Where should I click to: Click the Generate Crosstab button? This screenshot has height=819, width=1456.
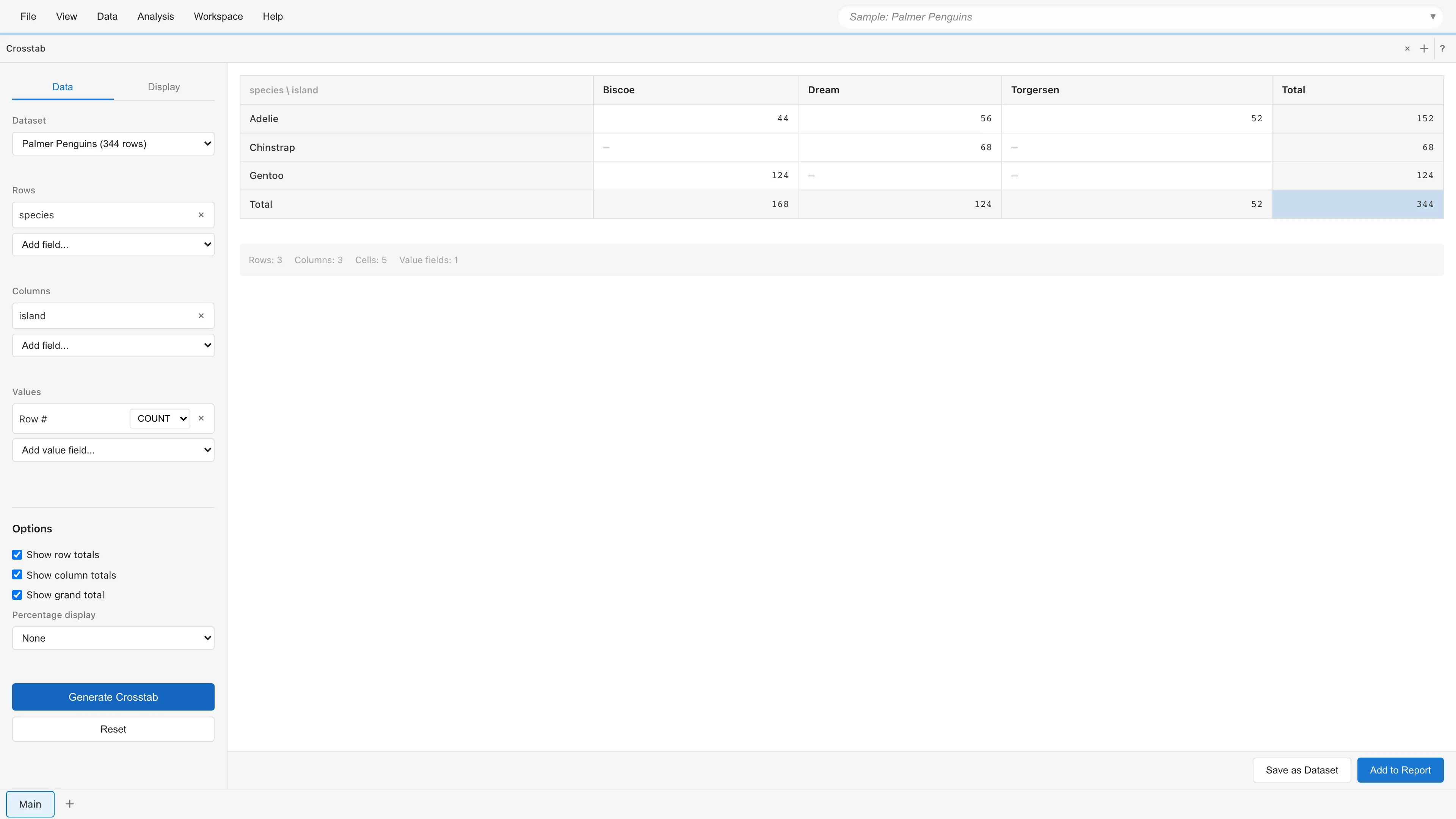click(x=113, y=697)
